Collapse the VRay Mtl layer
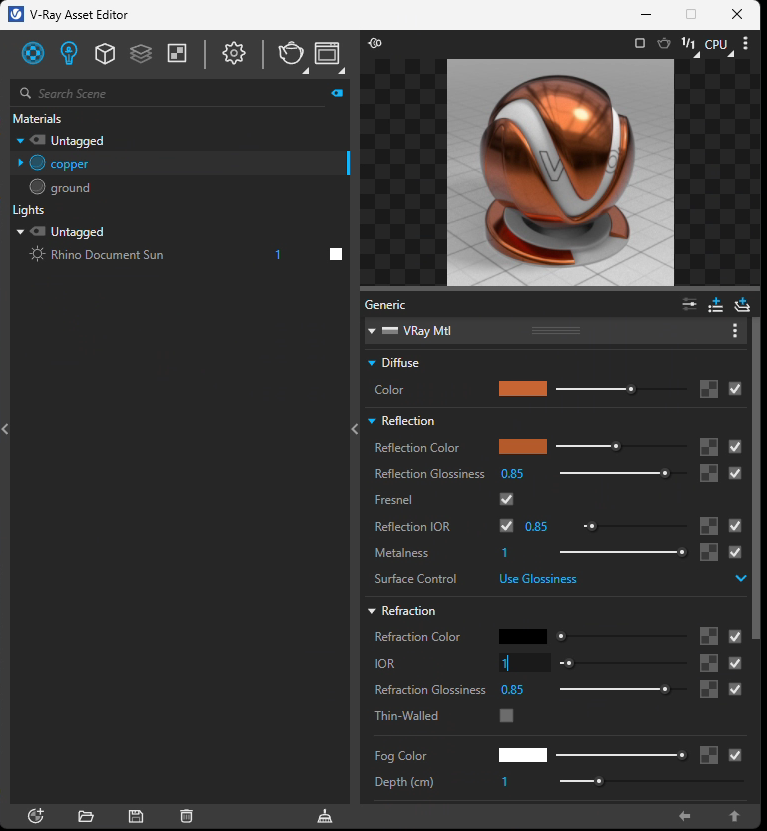The width and height of the screenshot is (767, 831). click(372, 331)
